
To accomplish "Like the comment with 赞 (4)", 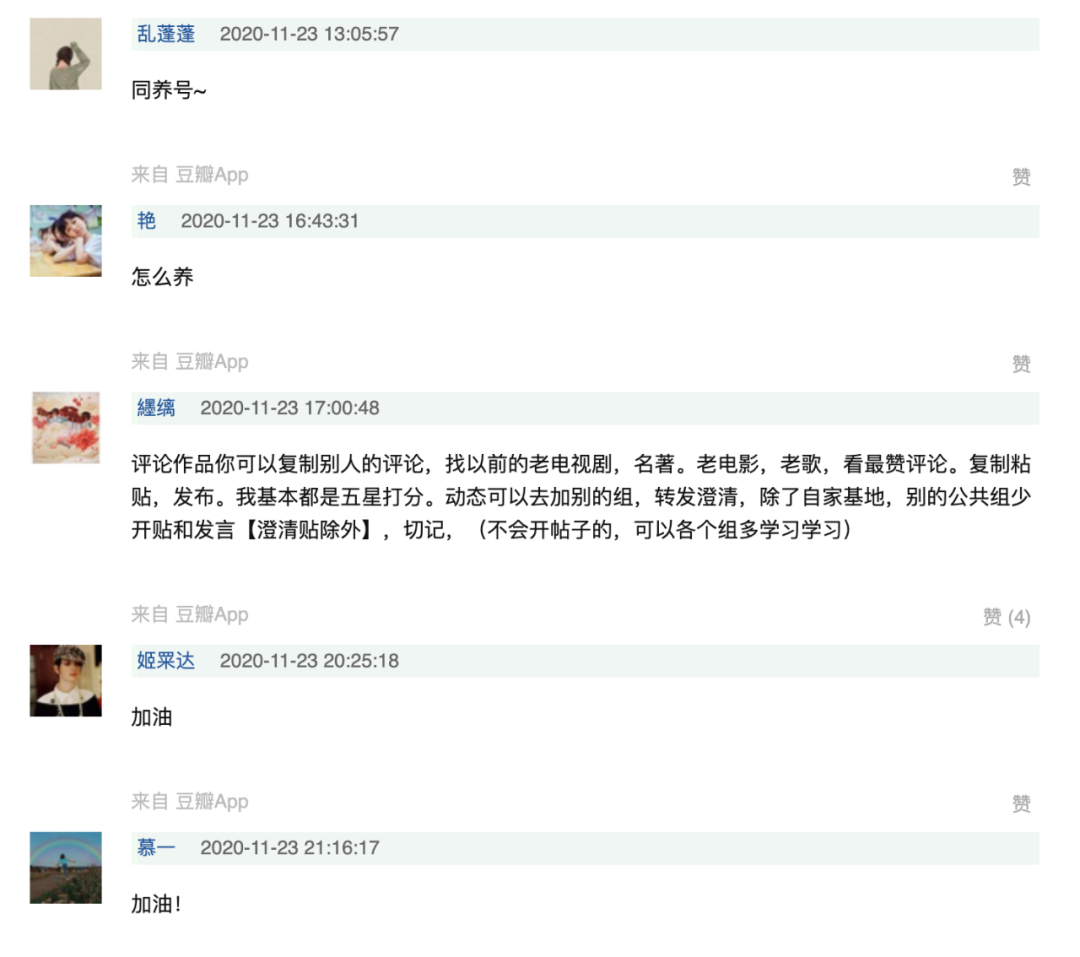I will (x=1006, y=617).
